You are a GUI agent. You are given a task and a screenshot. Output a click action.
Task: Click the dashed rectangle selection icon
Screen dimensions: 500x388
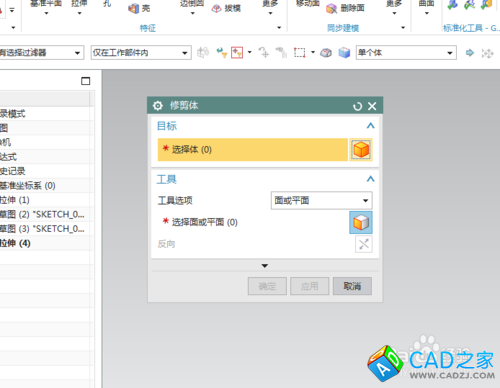click(x=299, y=53)
